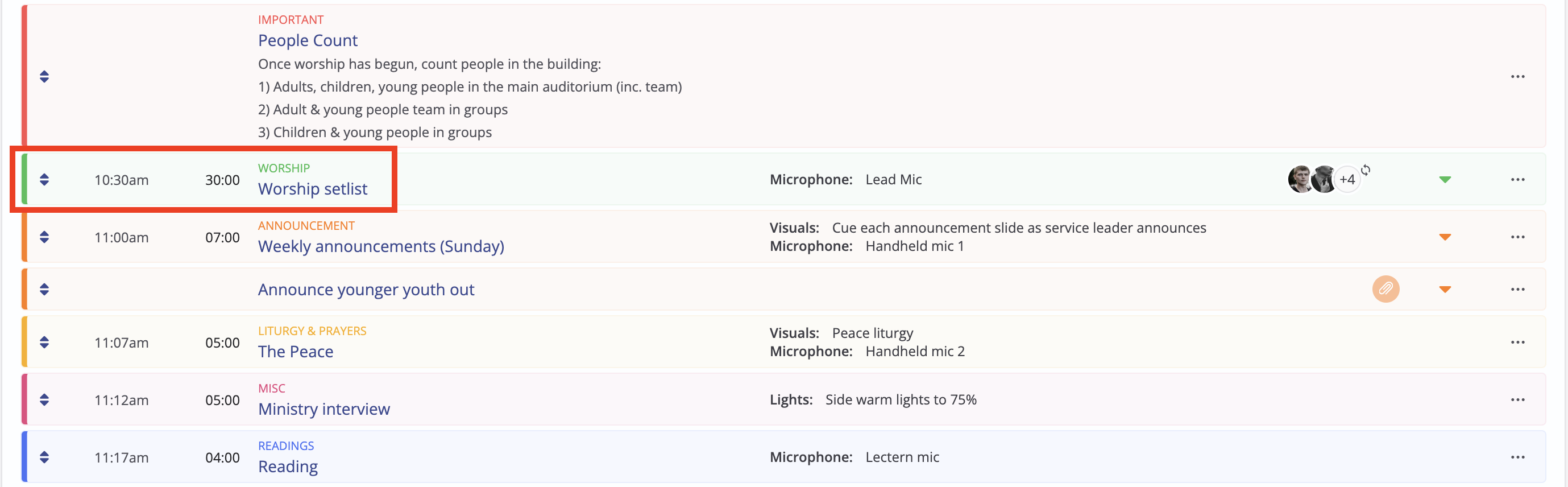
Task: Click the reorder handle on Worship setlist row
Action: click(x=44, y=180)
